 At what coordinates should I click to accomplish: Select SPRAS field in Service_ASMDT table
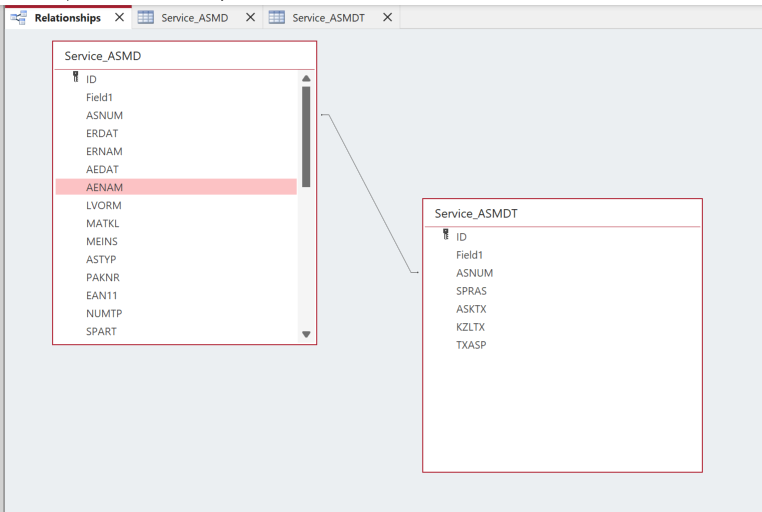tap(471, 291)
